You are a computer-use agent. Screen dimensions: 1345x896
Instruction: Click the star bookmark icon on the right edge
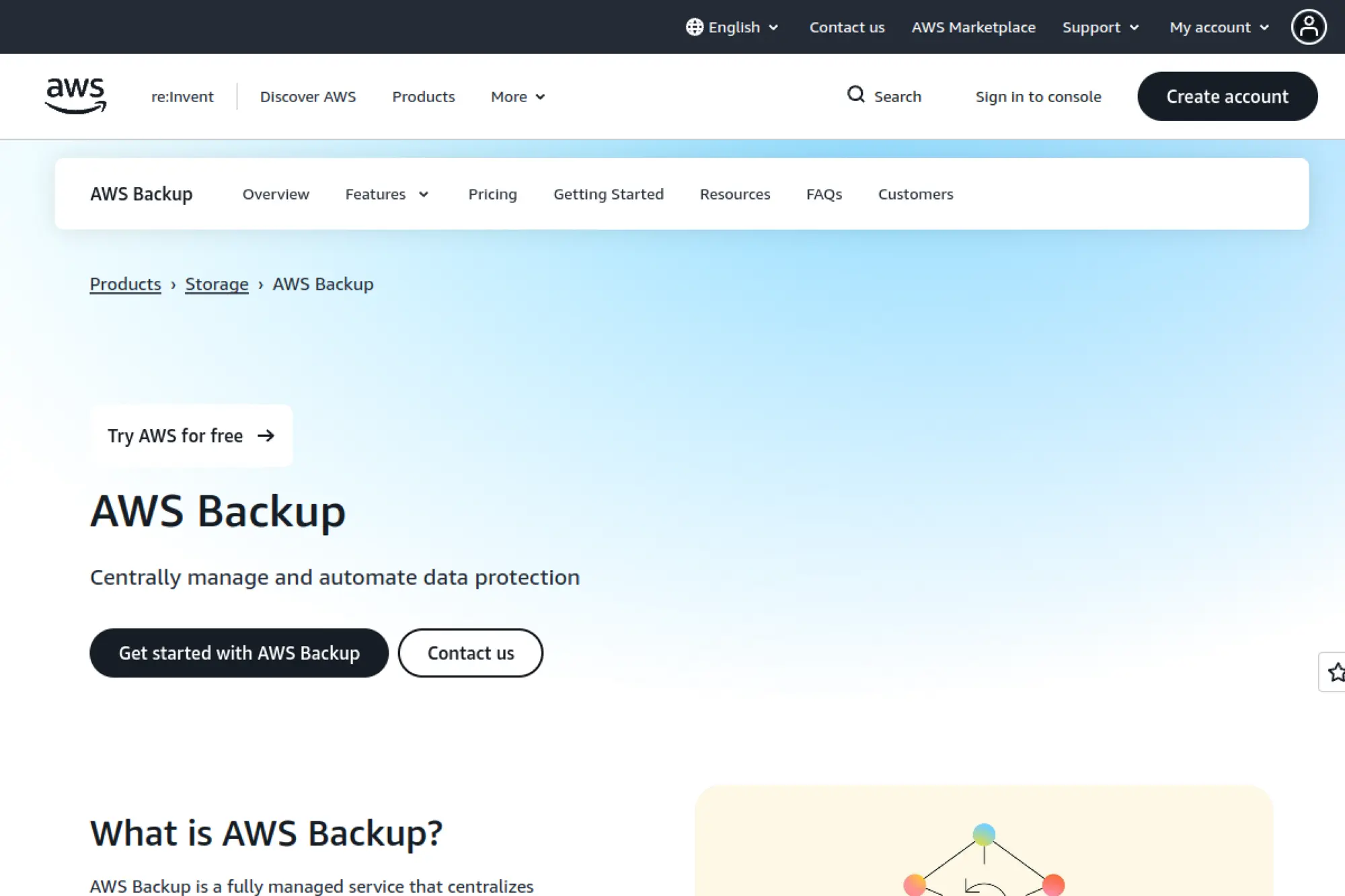coord(1336,672)
